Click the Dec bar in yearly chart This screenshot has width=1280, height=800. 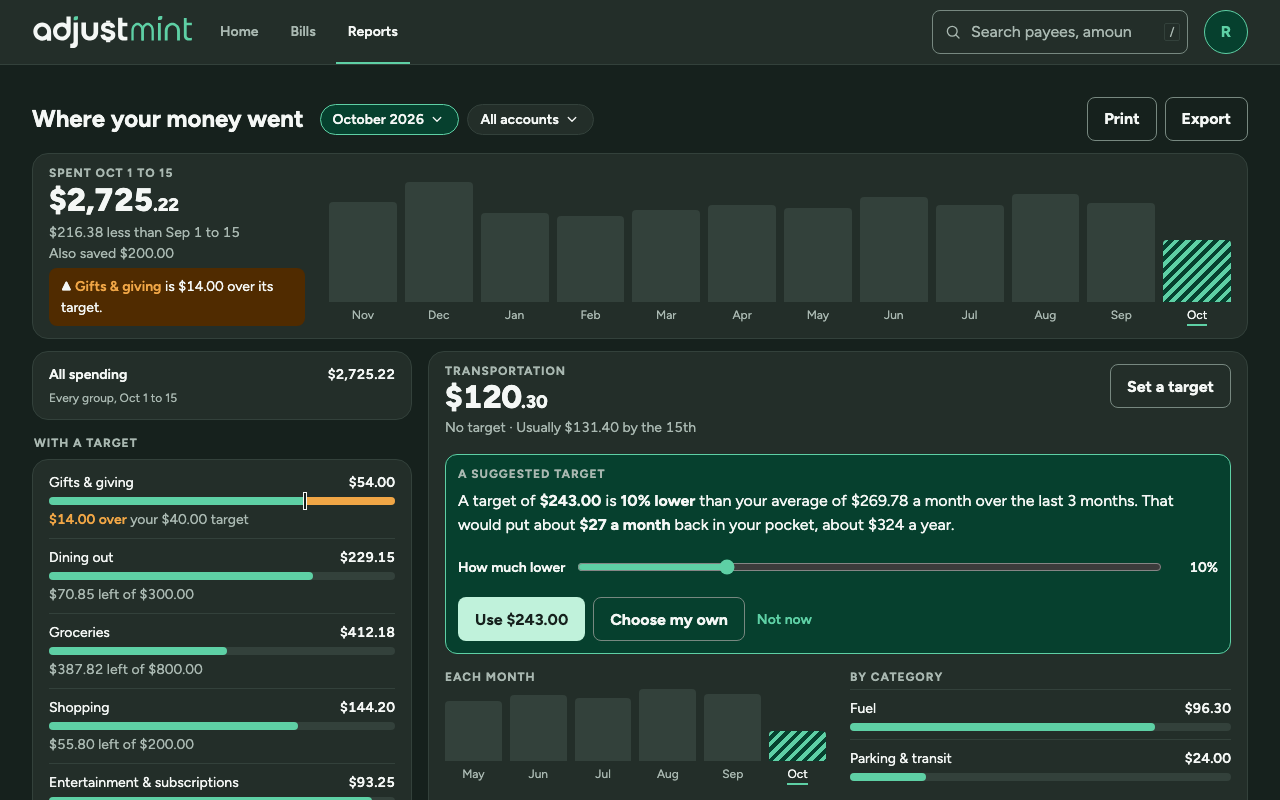[x=439, y=242]
